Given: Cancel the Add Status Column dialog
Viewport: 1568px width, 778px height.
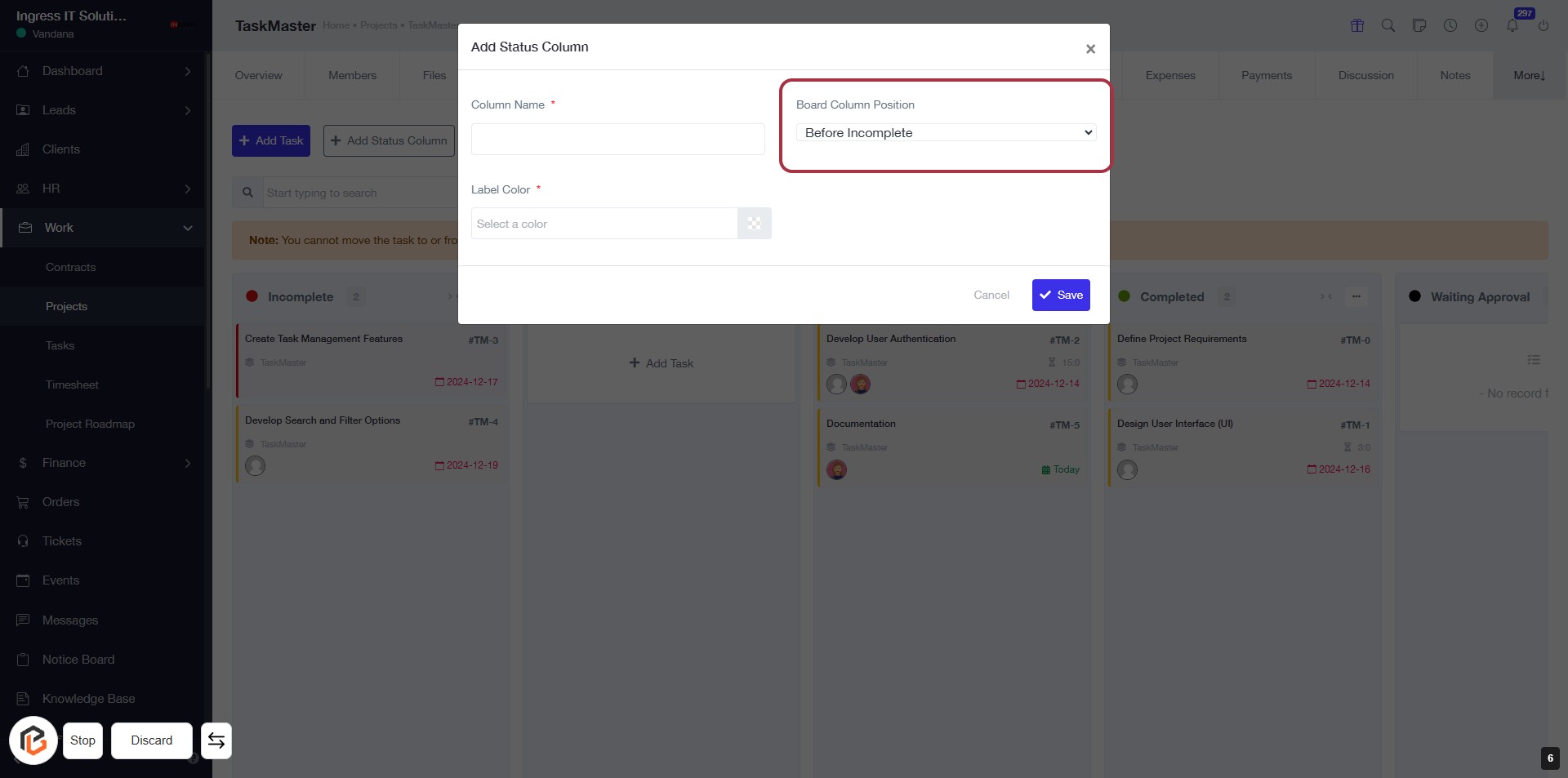Looking at the screenshot, I should click(991, 295).
